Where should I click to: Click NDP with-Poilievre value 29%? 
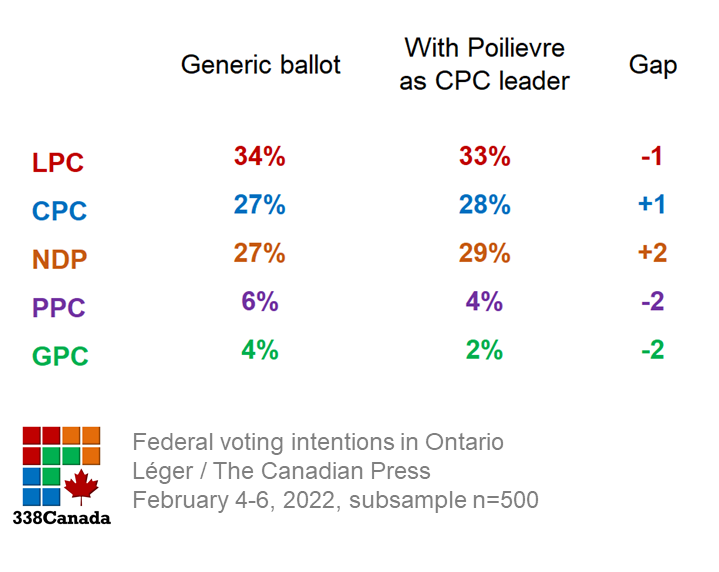click(485, 253)
